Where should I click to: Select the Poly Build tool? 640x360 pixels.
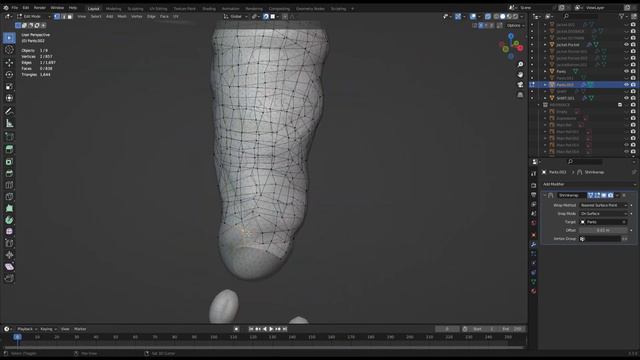tap(9, 209)
